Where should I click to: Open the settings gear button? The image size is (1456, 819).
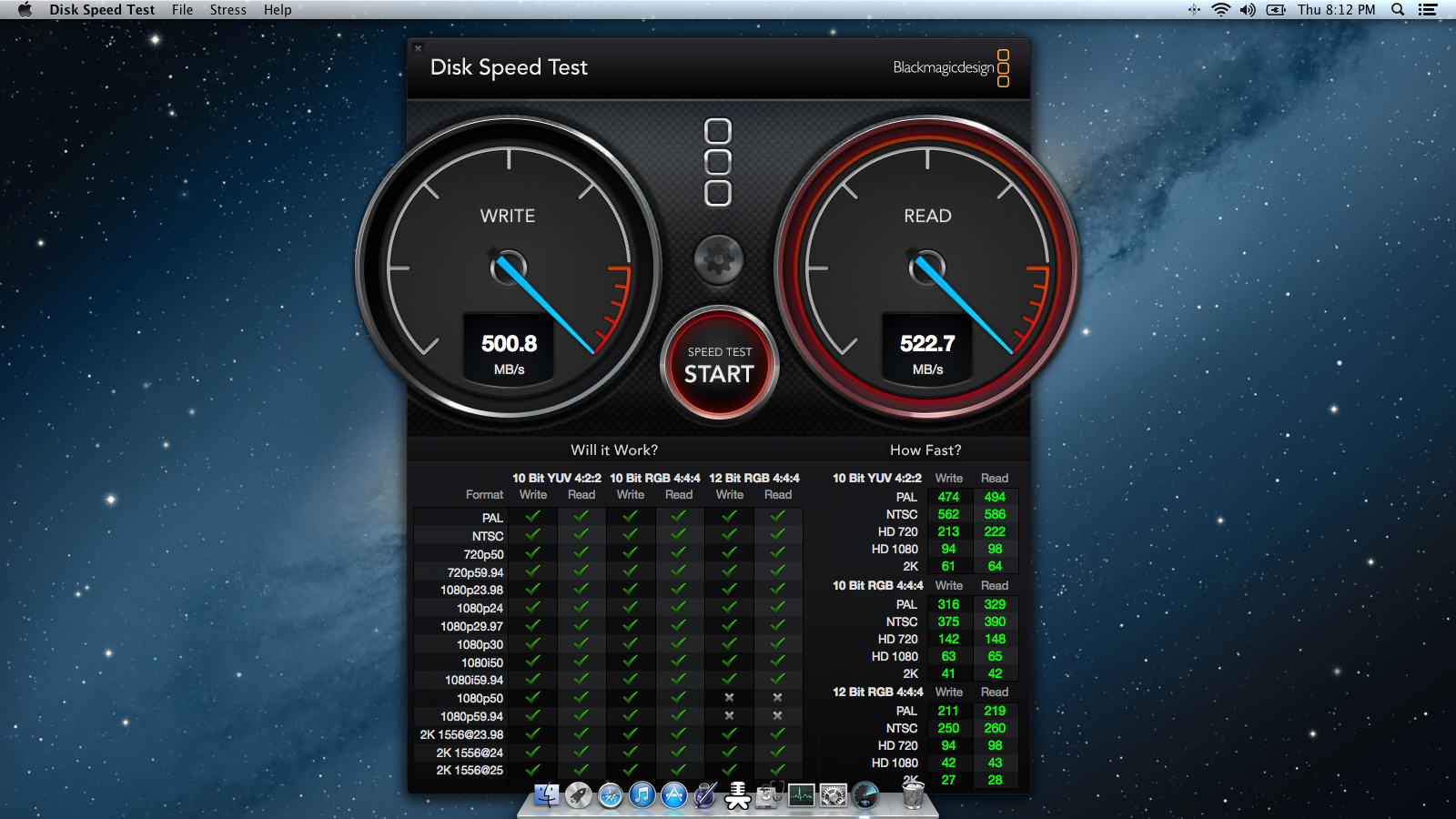pos(719,259)
